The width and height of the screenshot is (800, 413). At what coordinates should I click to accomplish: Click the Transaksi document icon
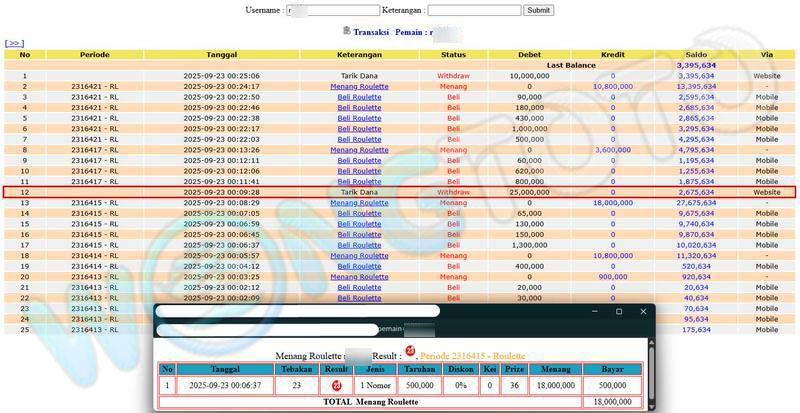pos(347,31)
